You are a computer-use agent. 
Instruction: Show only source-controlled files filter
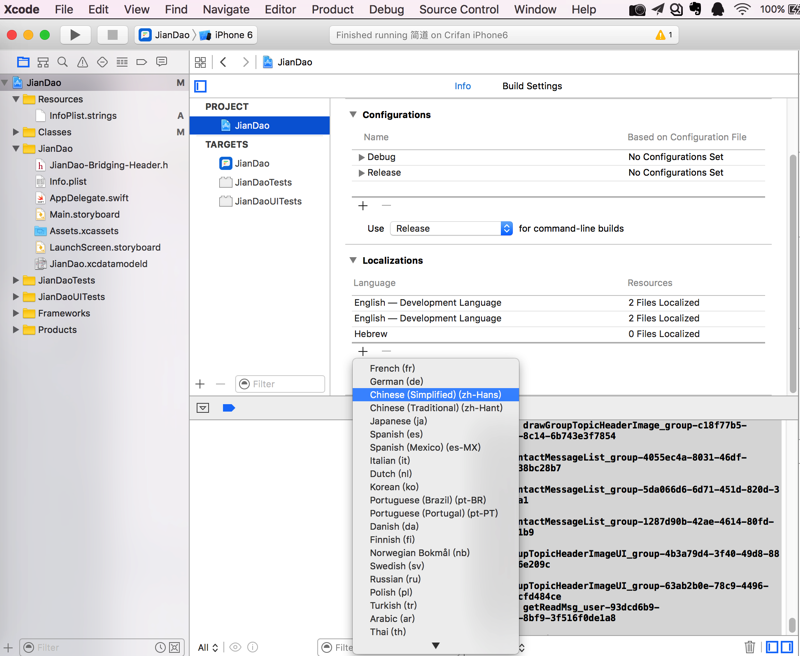(x=174, y=648)
